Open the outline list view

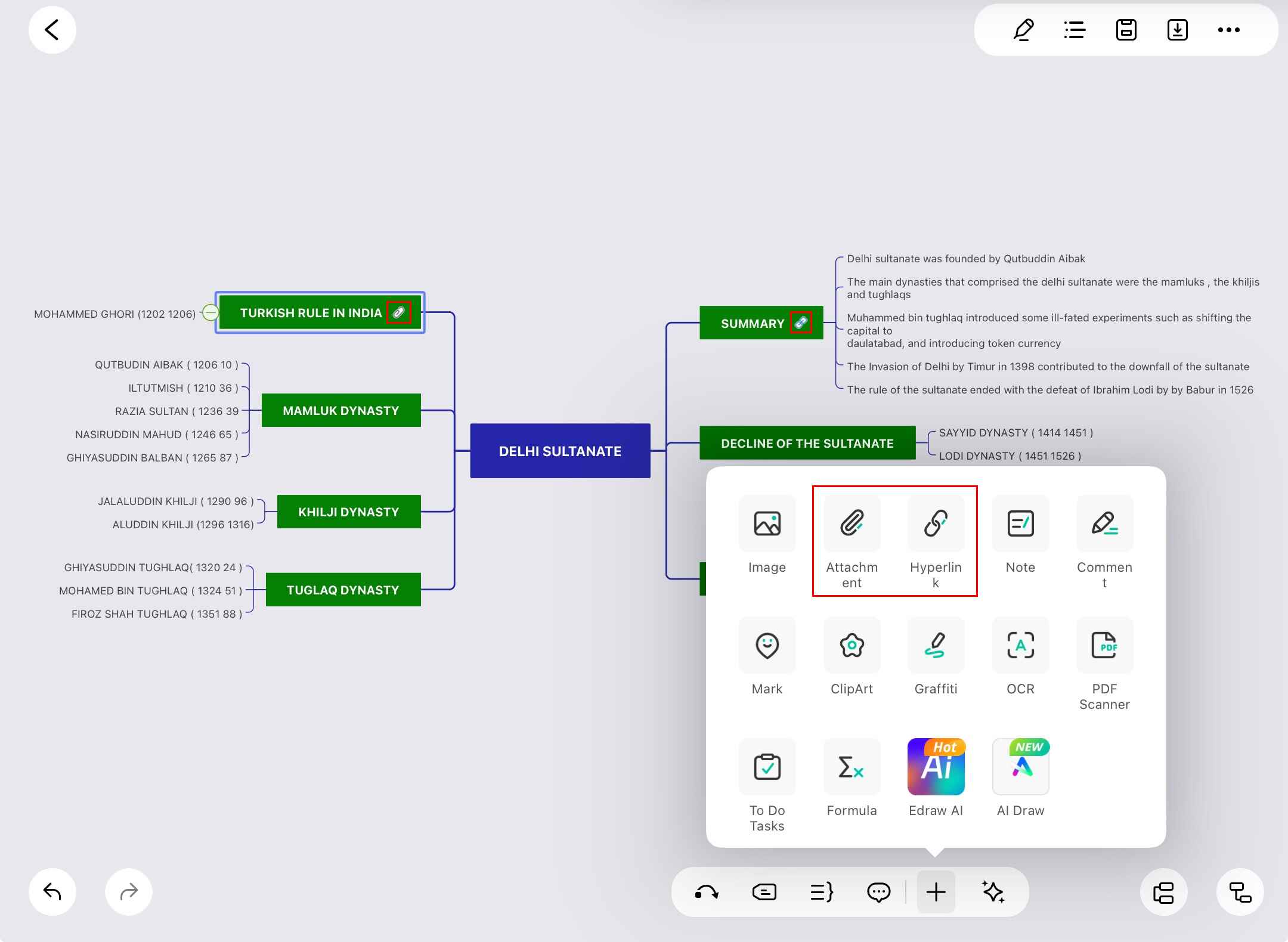point(1075,30)
